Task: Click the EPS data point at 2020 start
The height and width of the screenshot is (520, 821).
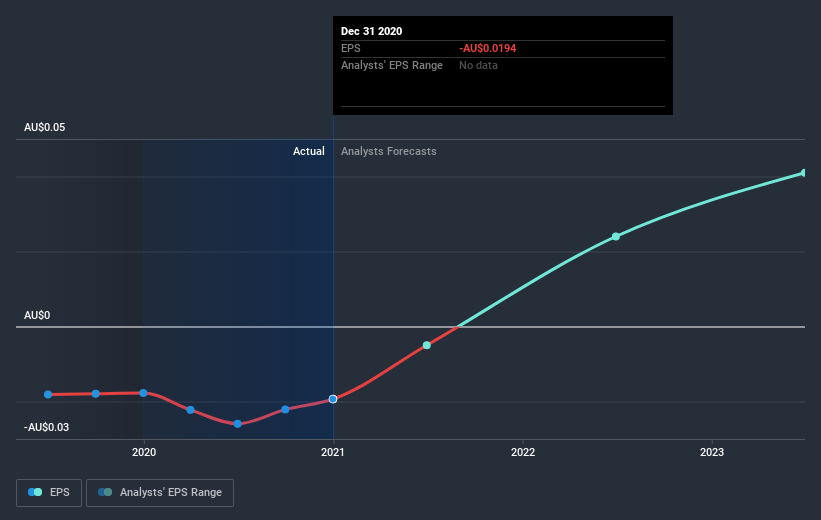Action: point(143,393)
